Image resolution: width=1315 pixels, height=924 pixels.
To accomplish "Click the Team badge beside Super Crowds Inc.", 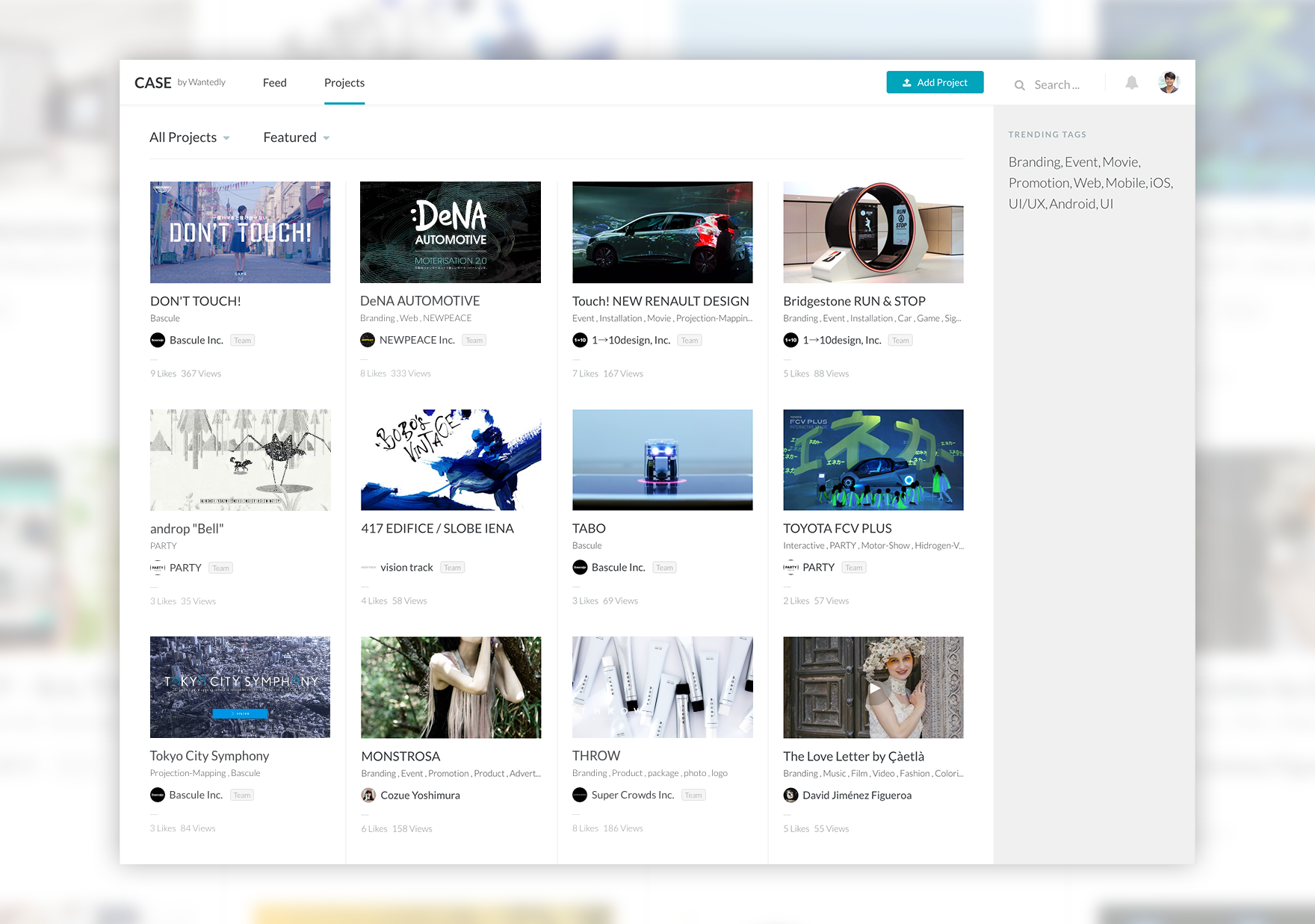I will [693, 795].
